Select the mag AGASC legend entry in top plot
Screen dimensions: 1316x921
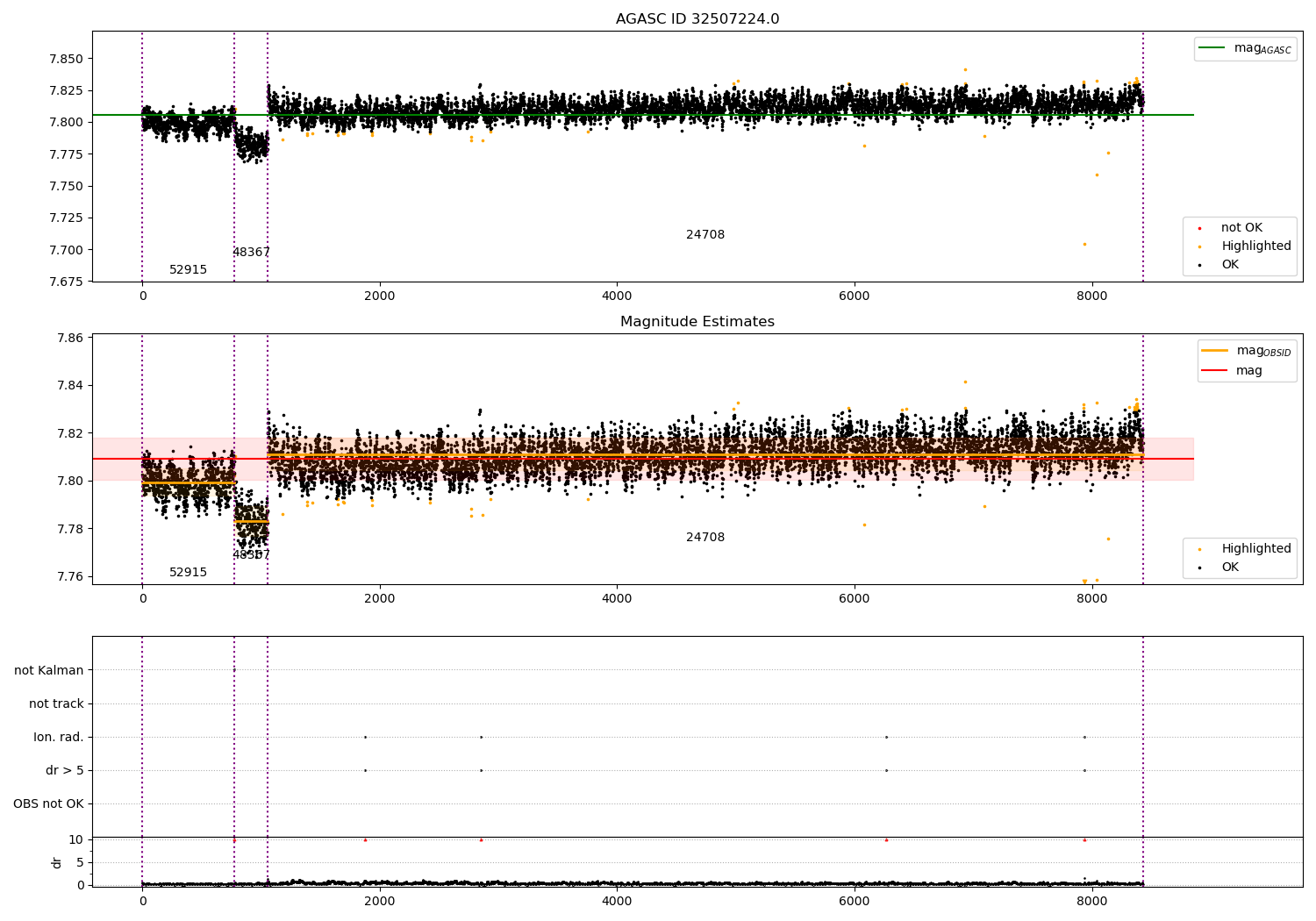coord(1245,48)
